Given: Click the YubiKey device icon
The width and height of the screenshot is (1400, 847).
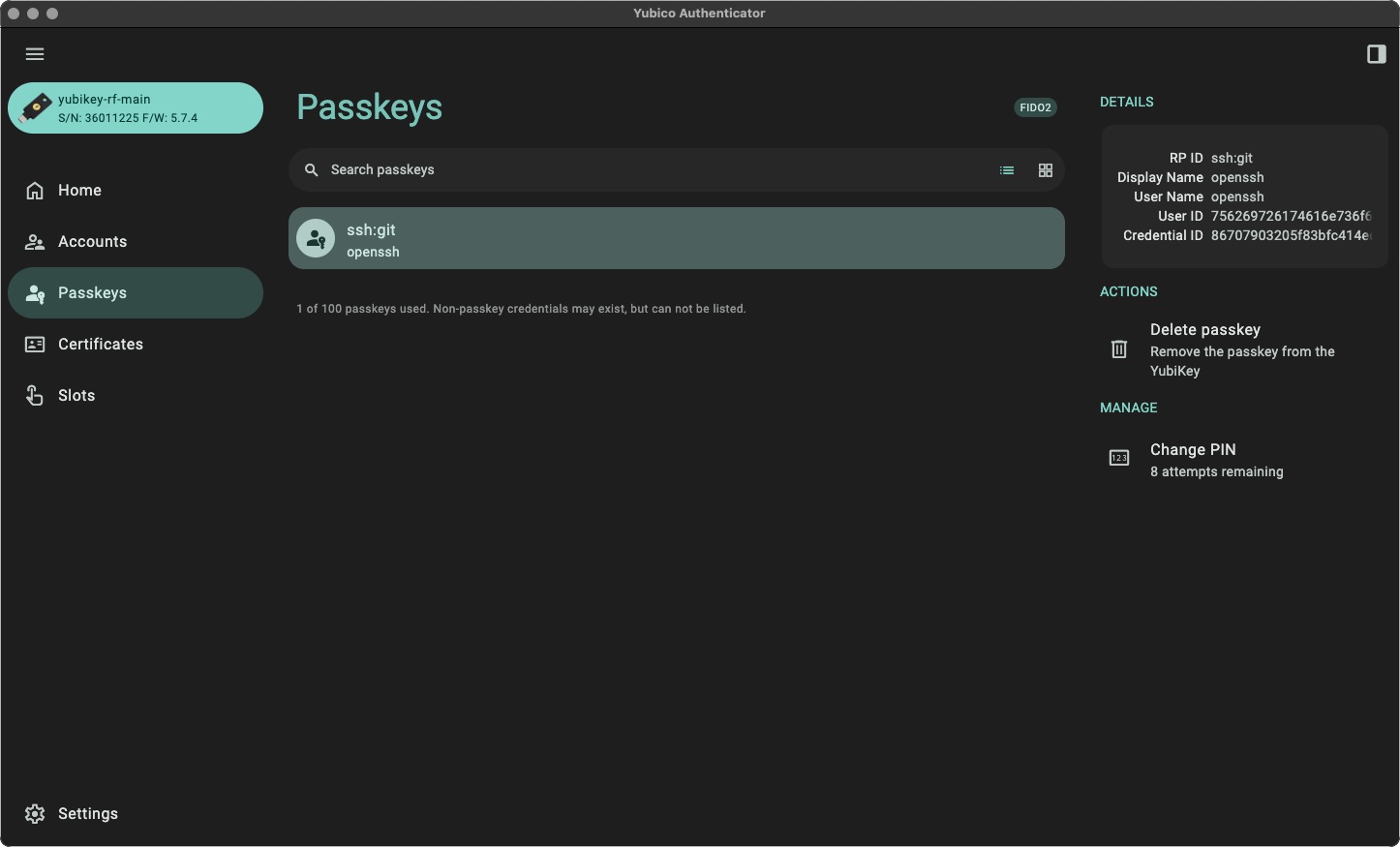Looking at the screenshot, I should [x=35, y=107].
